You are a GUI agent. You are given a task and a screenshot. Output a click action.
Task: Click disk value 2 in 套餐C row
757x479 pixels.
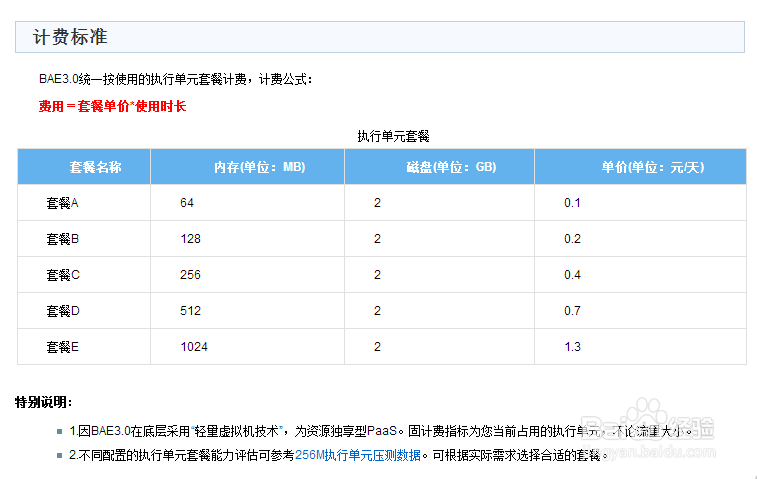[377, 275]
